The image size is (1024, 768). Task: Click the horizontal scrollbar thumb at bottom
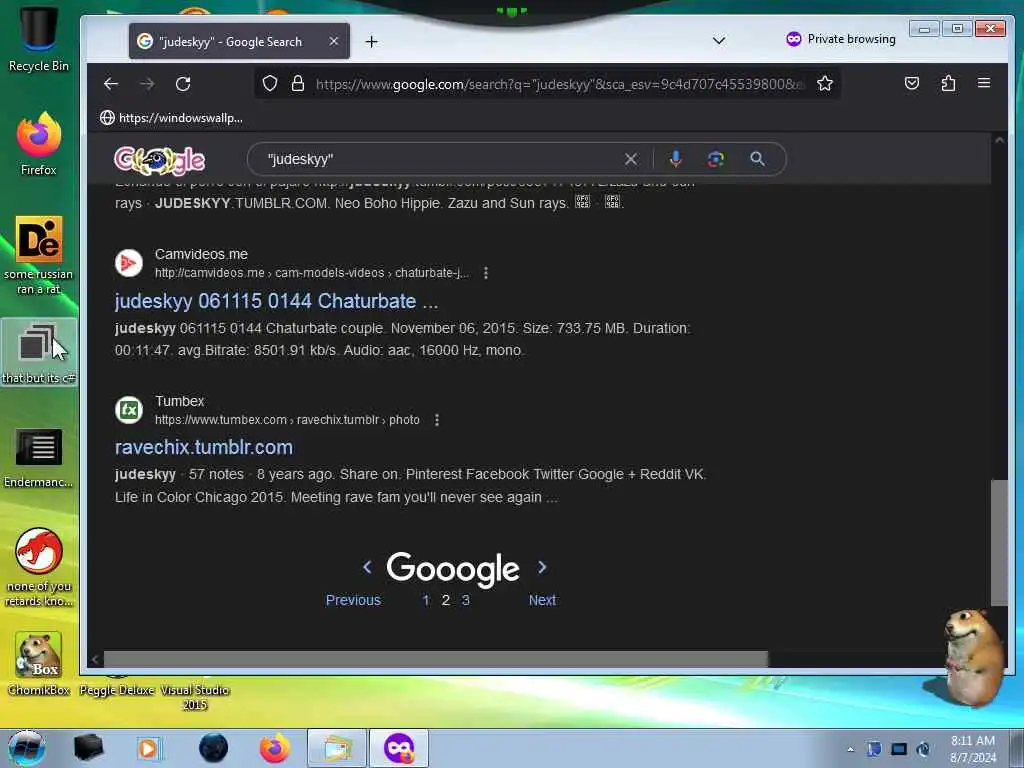pos(436,659)
